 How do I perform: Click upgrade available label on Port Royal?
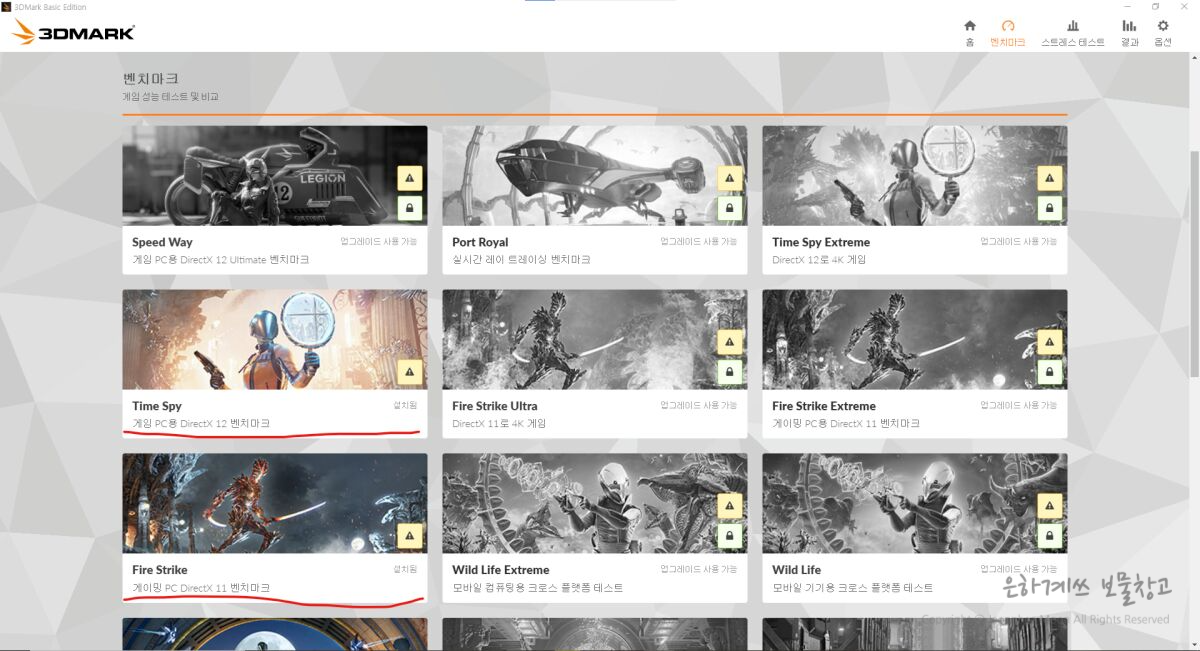click(698, 241)
